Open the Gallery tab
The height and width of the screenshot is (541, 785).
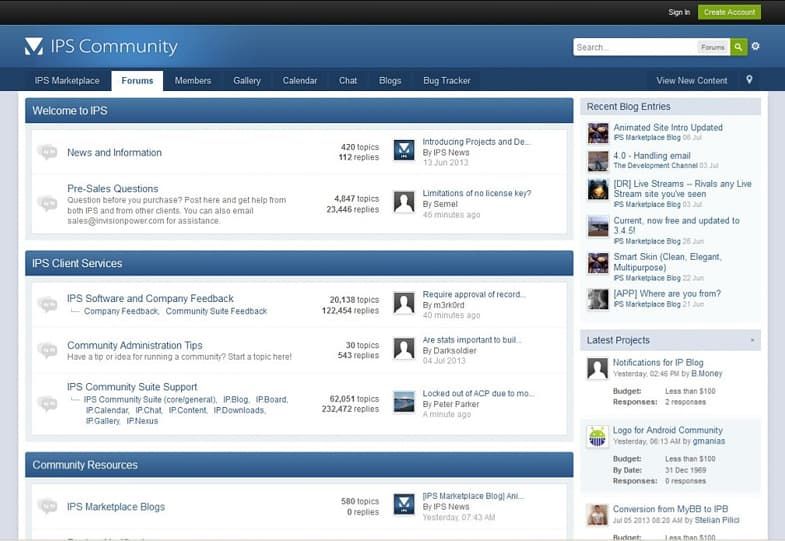pyautogui.click(x=247, y=81)
